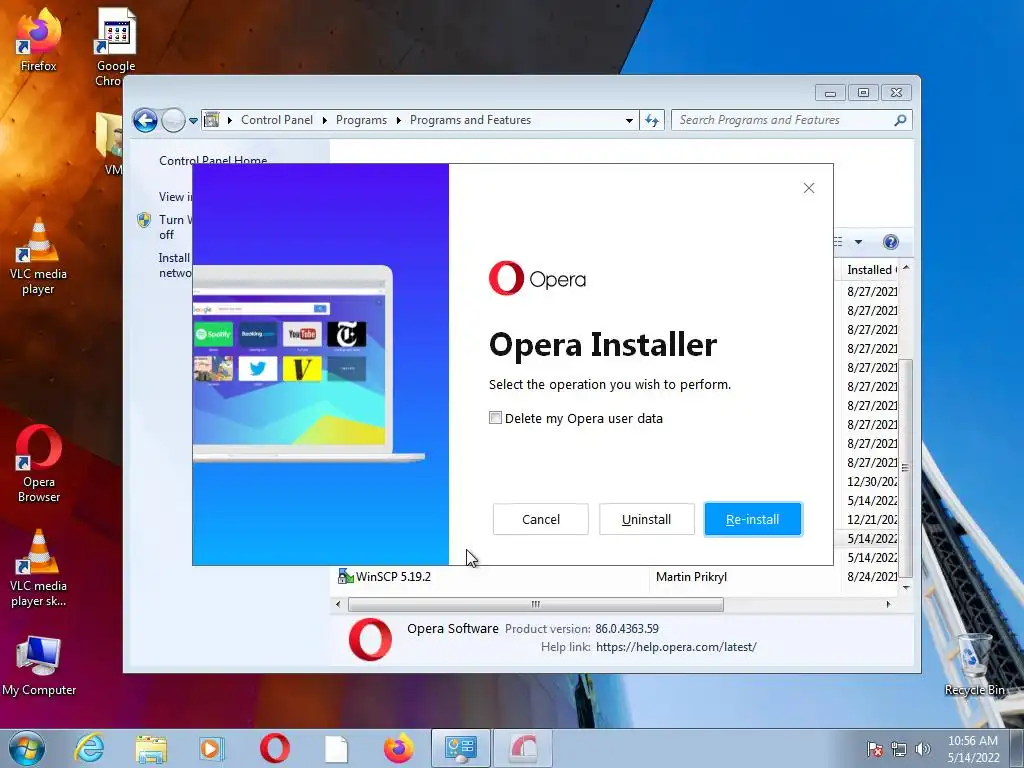1024x768 pixels.
Task: Open the address bar history dropdown
Action: tap(629, 121)
